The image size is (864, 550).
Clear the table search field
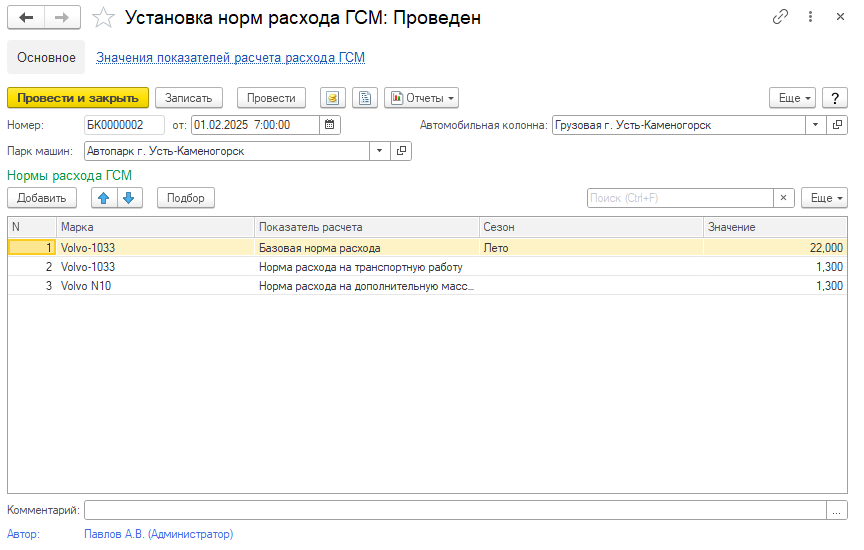tap(785, 198)
